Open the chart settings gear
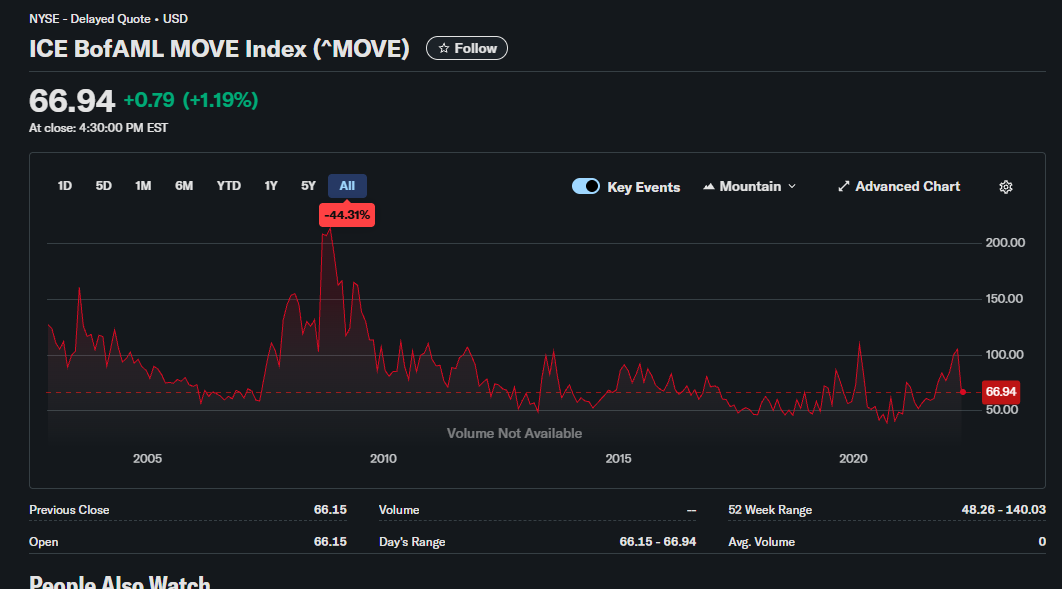 pyautogui.click(x=1006, y=187)
